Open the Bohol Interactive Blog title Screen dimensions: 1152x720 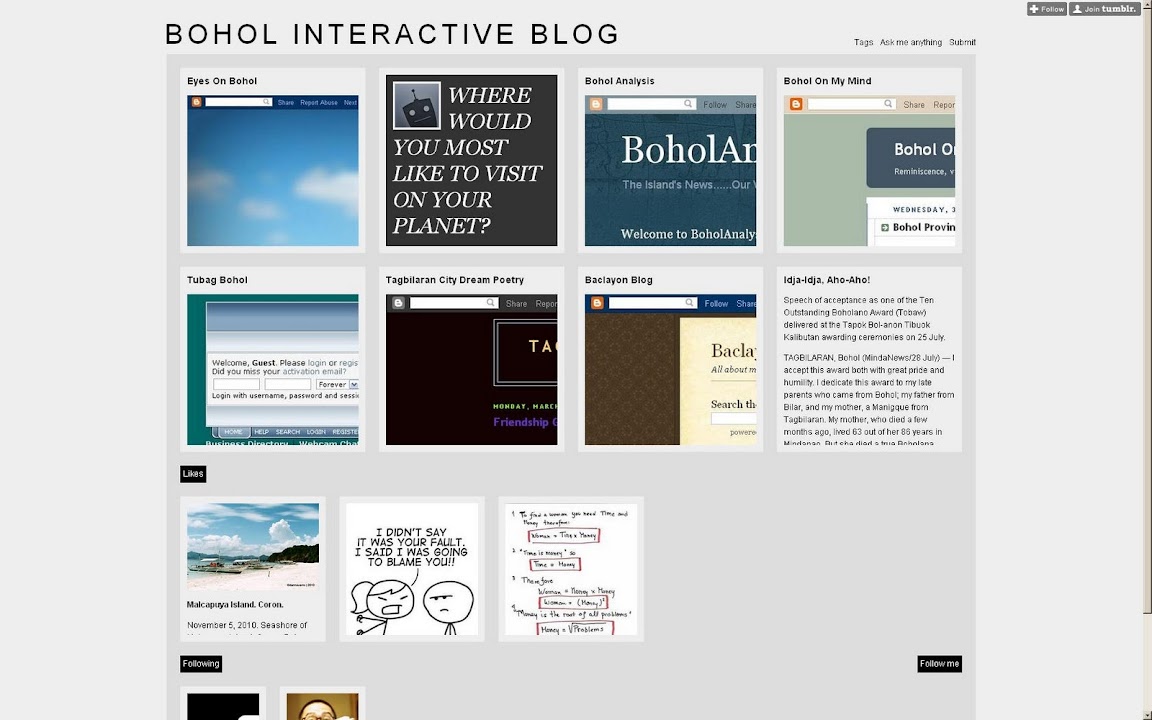(393, 35)
